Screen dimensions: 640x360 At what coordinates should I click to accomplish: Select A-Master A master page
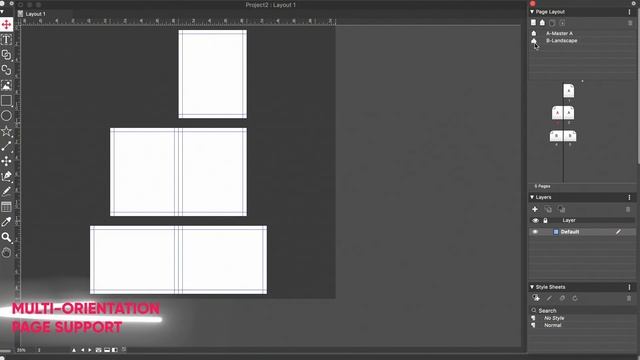pos(559,33)
